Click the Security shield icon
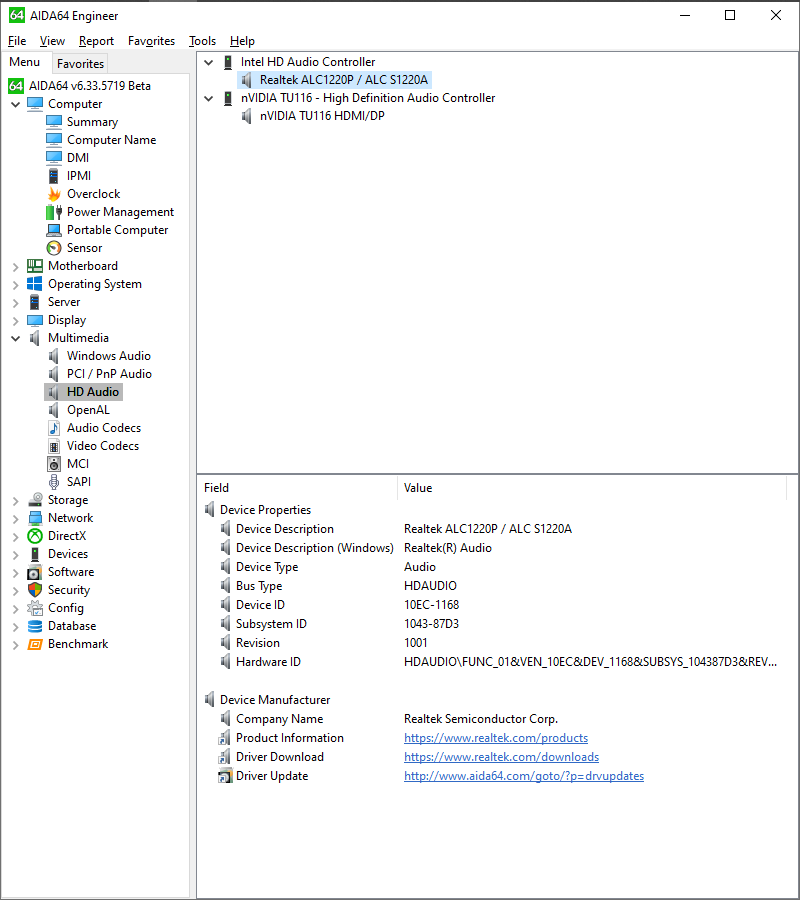800x900 pixels. pyautogui.click(x=35, y=589)
